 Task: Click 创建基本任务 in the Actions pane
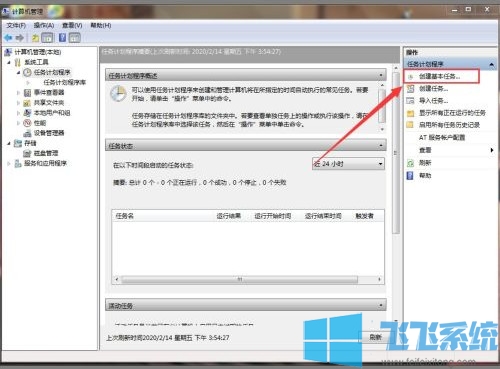coord(439,76)
